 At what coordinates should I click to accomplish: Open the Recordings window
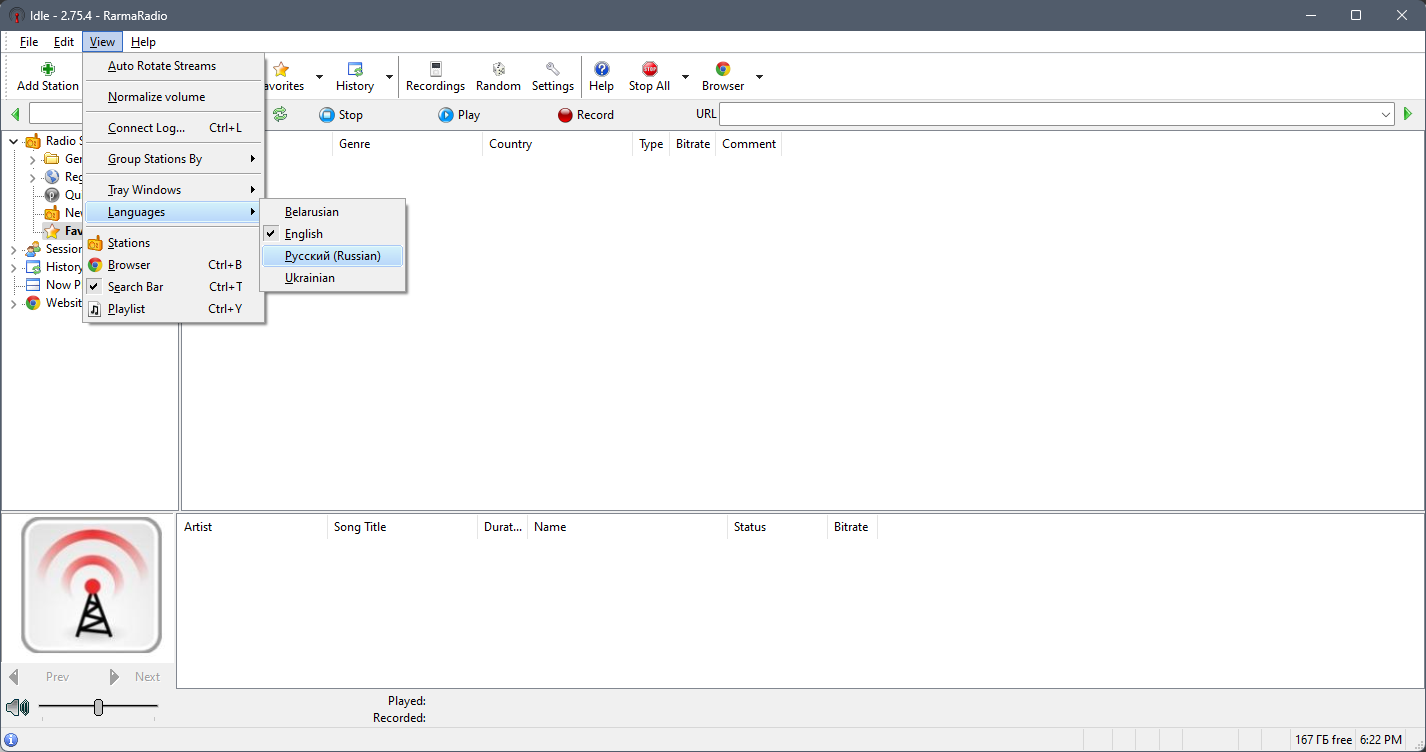[x=435, y=76]
